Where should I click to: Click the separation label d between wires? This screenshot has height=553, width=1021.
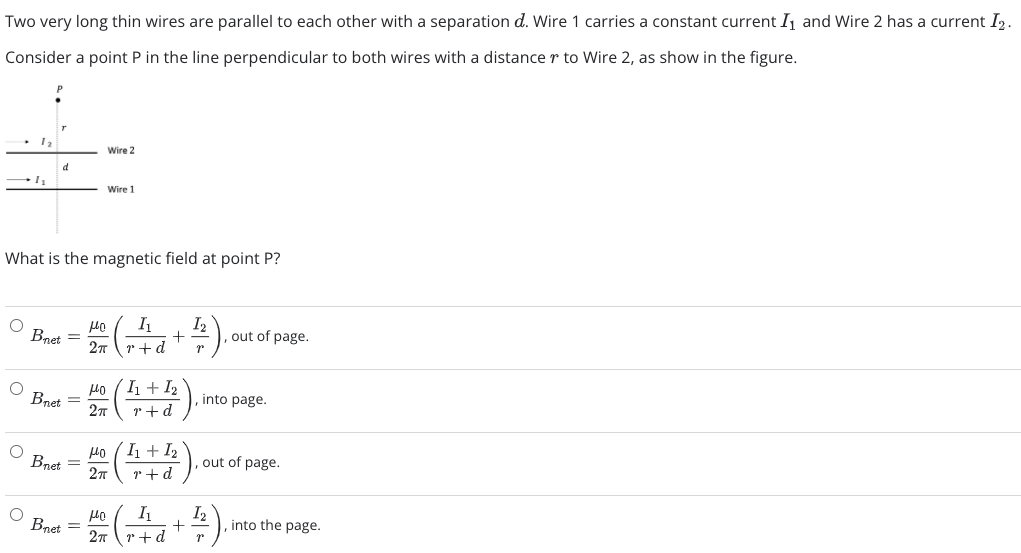click(x=65, y=167)
